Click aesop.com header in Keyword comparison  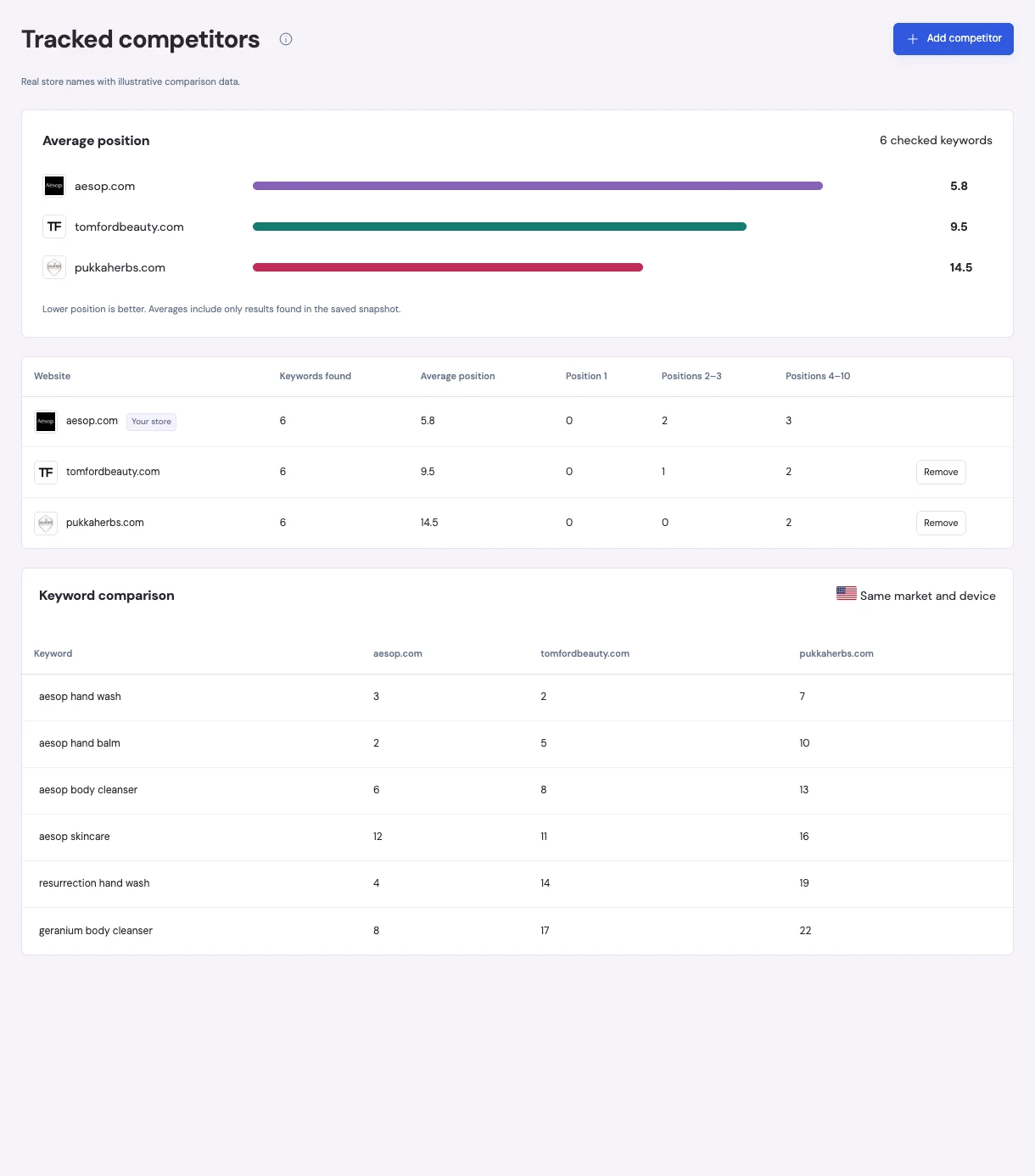(398, 653)
